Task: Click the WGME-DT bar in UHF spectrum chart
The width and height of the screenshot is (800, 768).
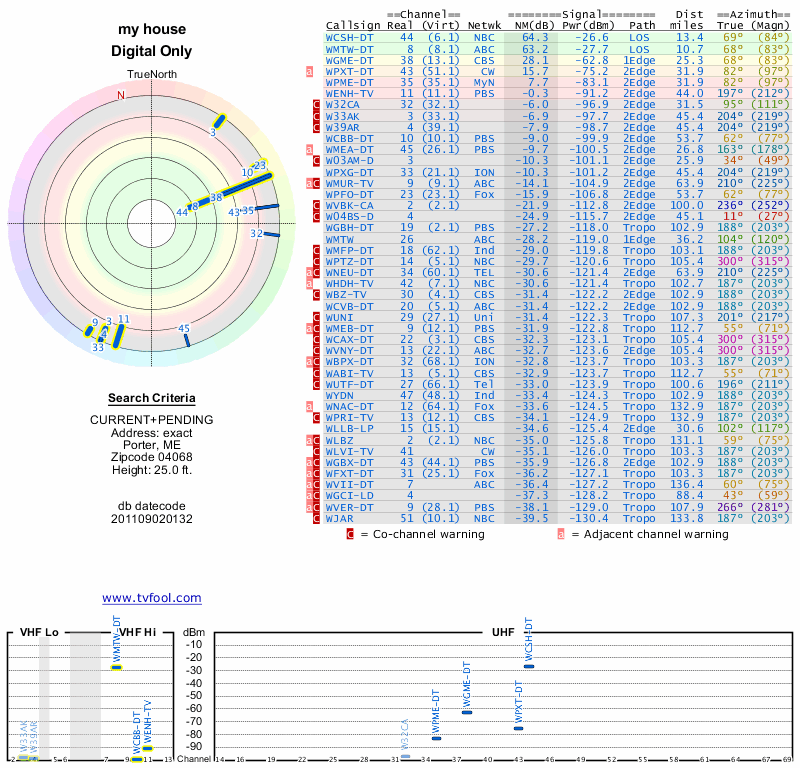Action: (x=466, y=711)
